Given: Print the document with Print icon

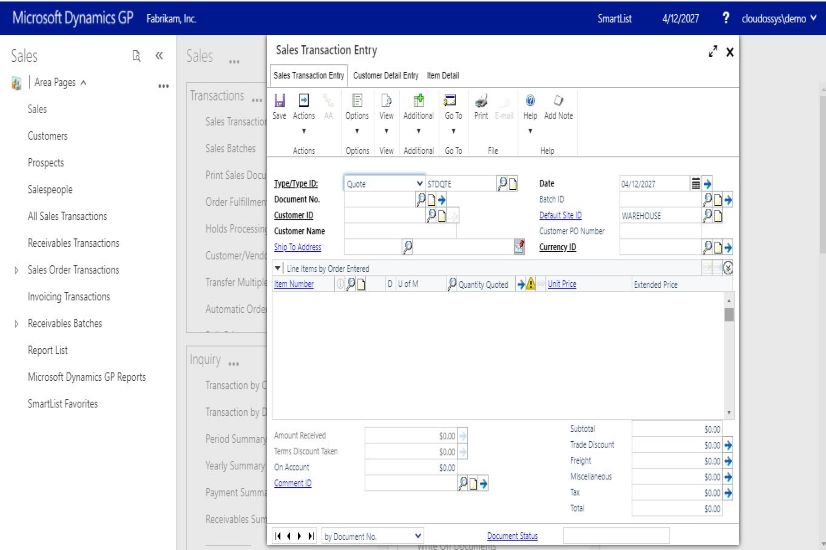Looking at the screenshot, I should click(x=481, y=101).
